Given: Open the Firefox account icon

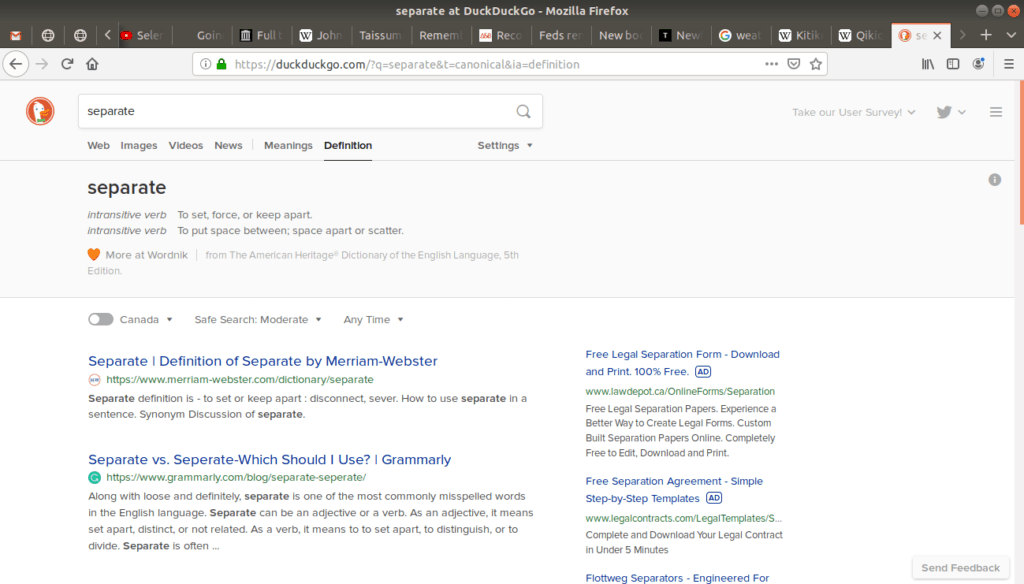Looking at the screenshot, I should pyautogui.click(x=978, y=64).
